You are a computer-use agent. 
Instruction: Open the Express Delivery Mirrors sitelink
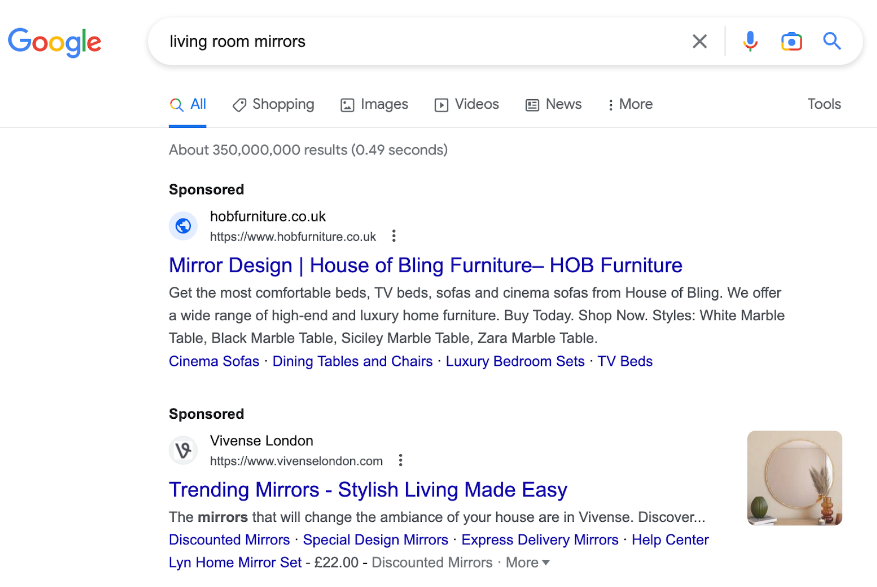(540, 539)
